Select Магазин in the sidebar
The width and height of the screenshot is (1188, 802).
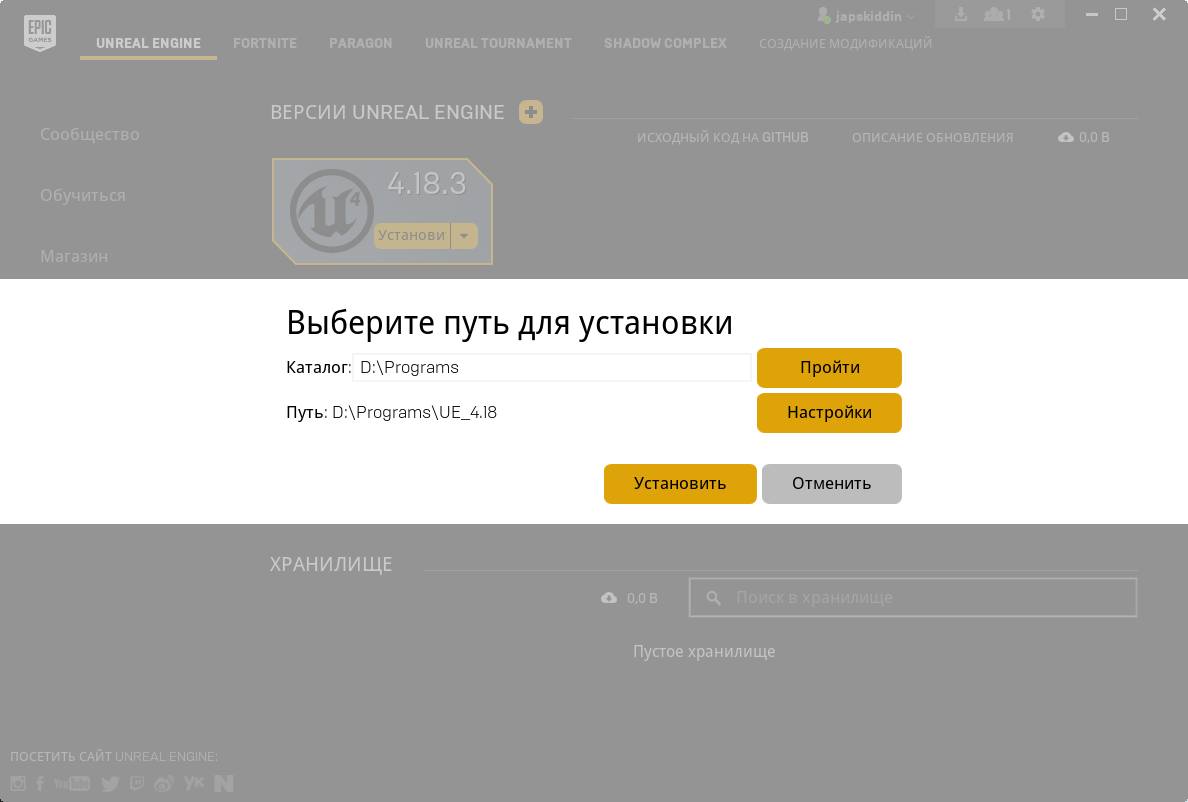pos(74,256)
